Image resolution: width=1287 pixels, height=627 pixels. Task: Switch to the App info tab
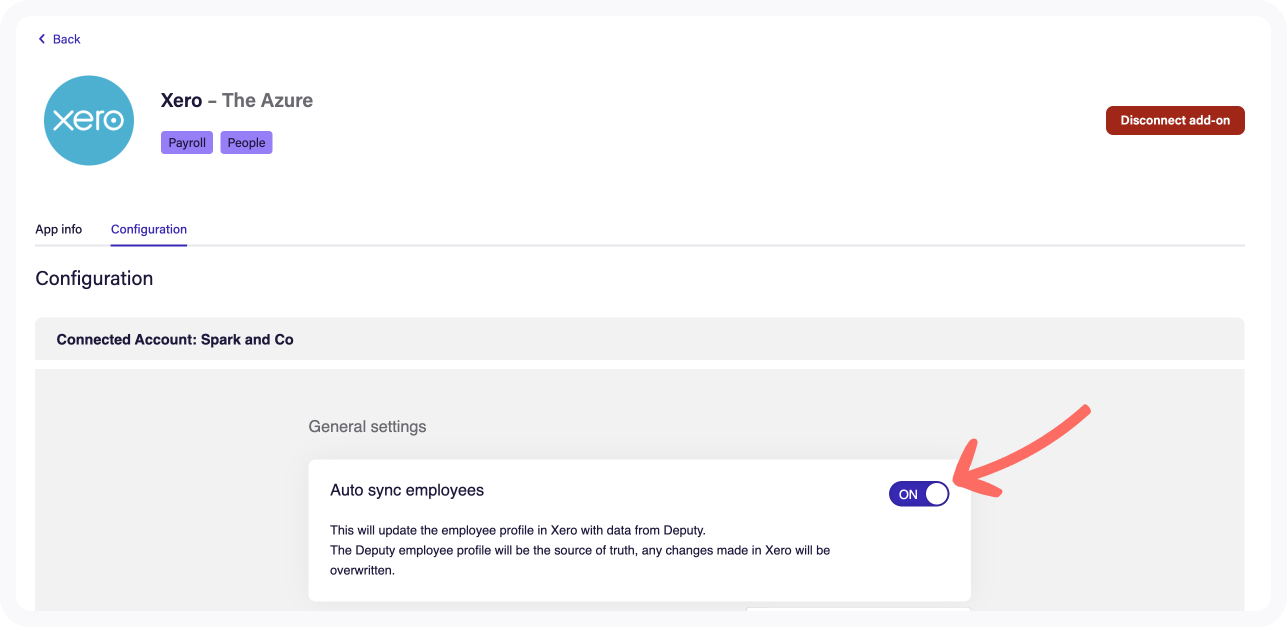point(59,229)
